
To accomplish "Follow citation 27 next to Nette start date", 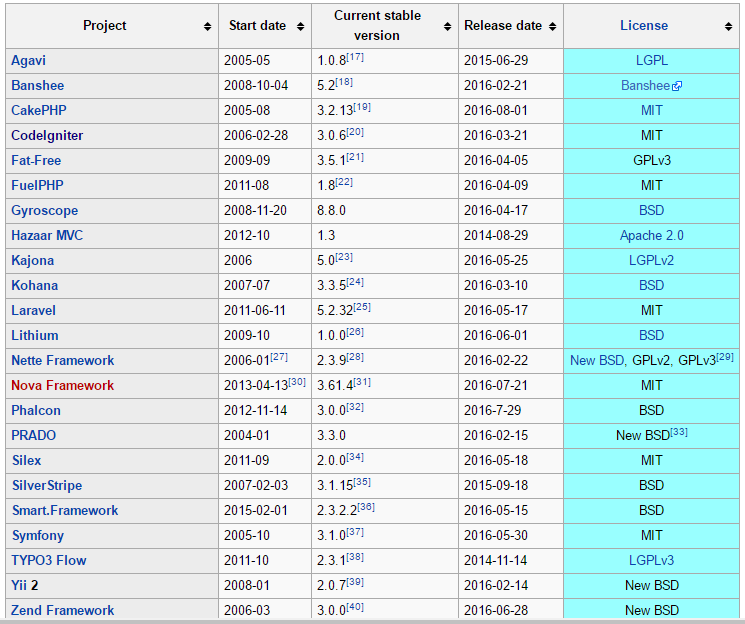I will (x=279, y=357).
